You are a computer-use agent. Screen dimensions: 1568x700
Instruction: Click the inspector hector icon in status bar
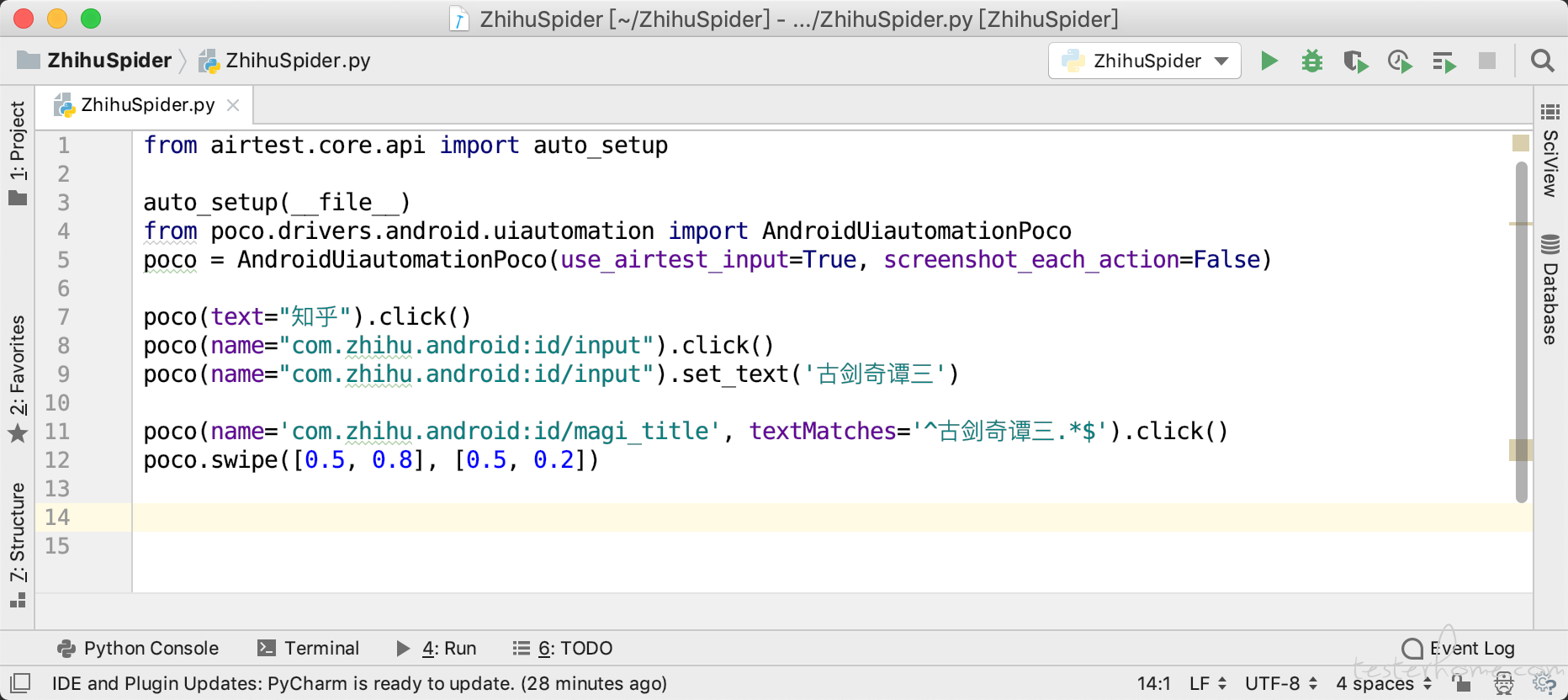(x=1504, y=684)
